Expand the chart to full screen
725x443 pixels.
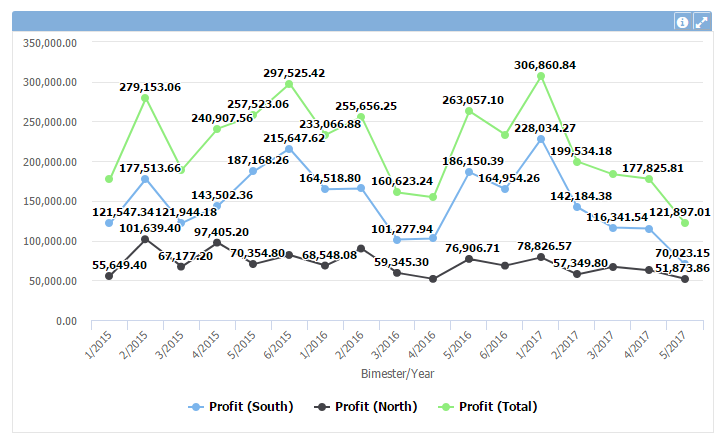[702, 22]
